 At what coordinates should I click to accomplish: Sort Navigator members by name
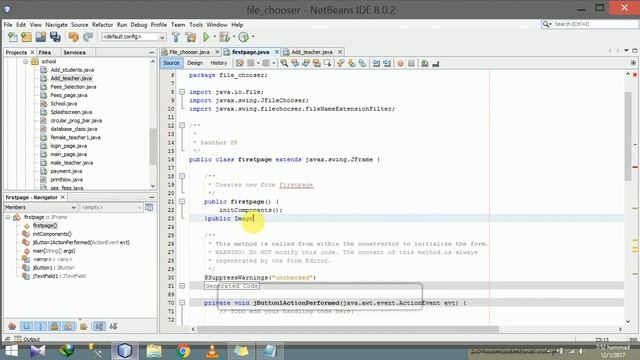point(99,326)
